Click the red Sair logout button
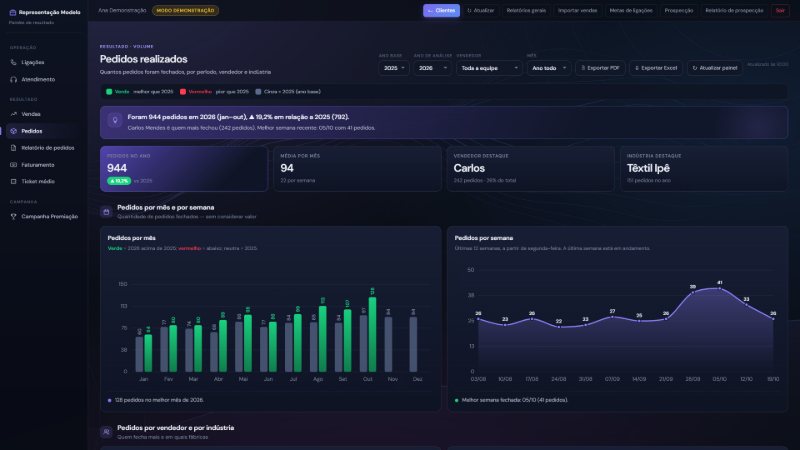The width and height of the screenshot is (800, 450). click(x=780, y=11)
